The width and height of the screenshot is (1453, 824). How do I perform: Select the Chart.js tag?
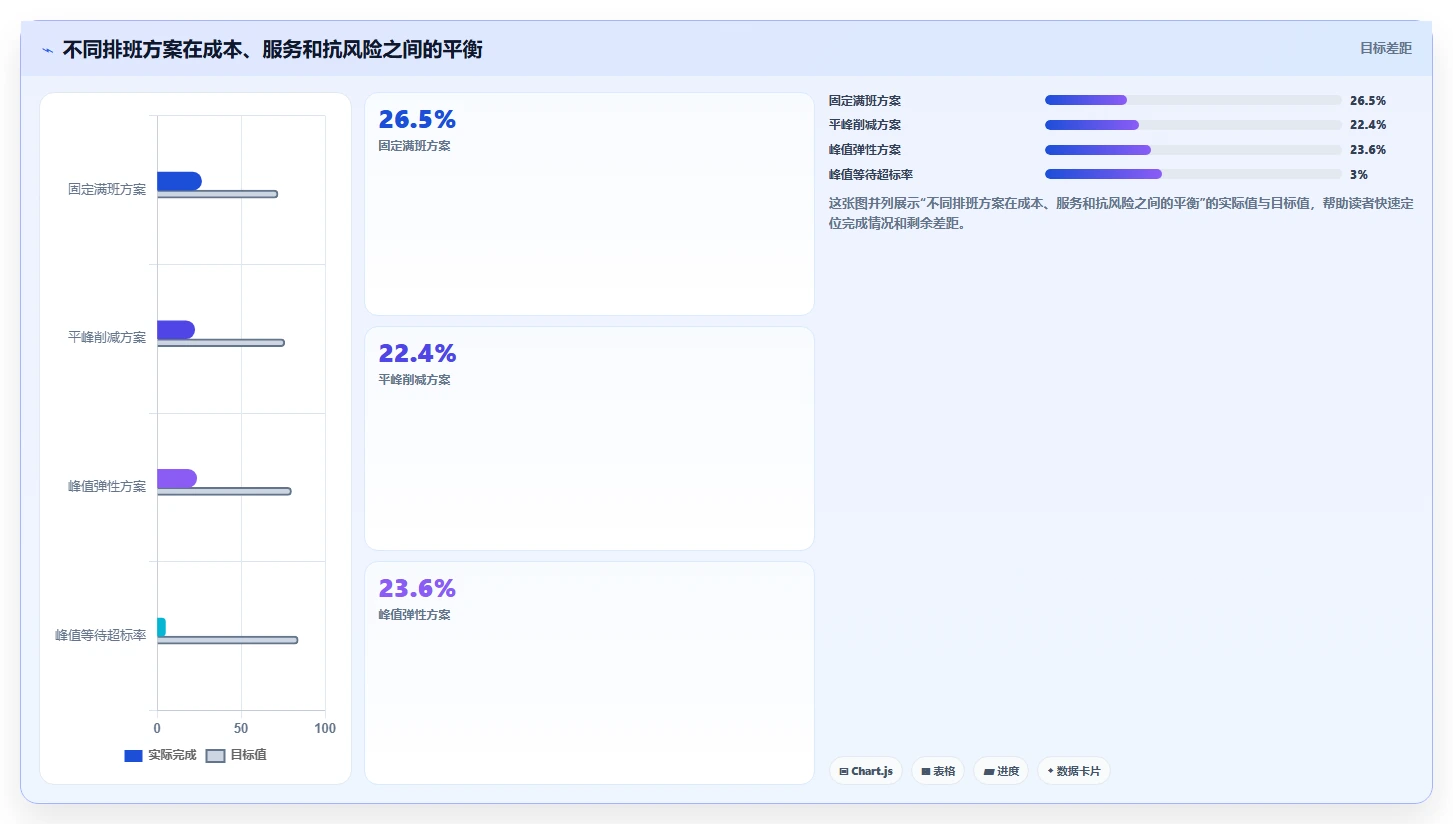click(866, 771)
